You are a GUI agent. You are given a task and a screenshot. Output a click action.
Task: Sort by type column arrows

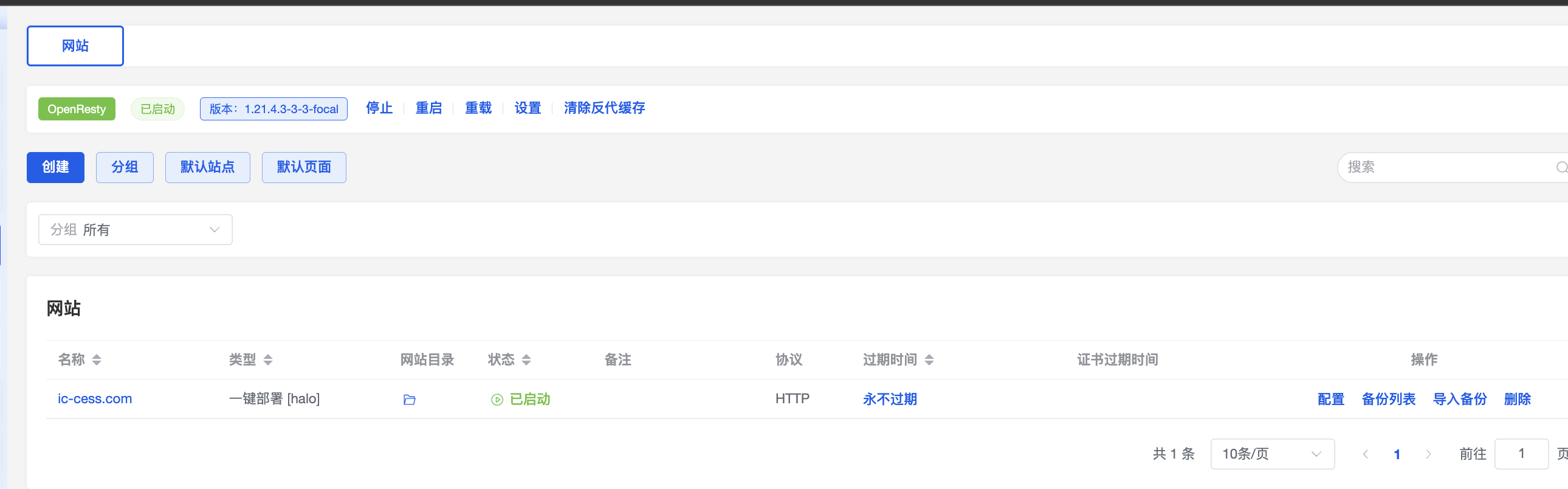coord(268,360)
